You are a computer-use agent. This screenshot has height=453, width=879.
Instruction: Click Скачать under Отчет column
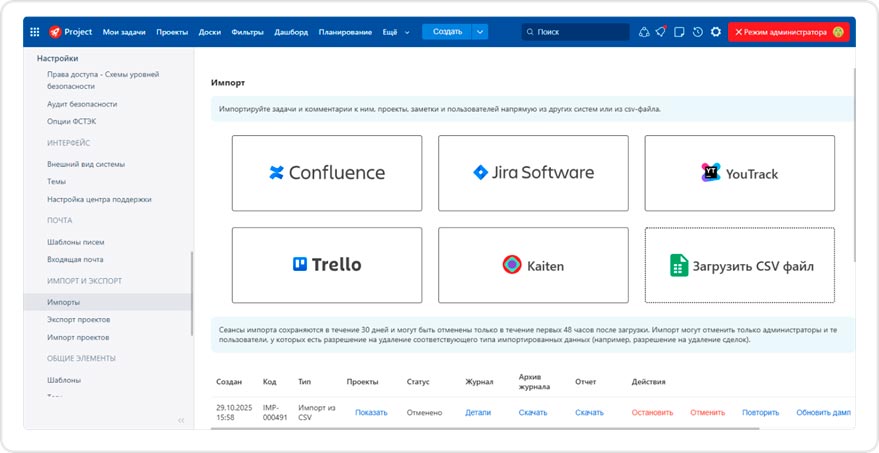(x=589, y=413)
